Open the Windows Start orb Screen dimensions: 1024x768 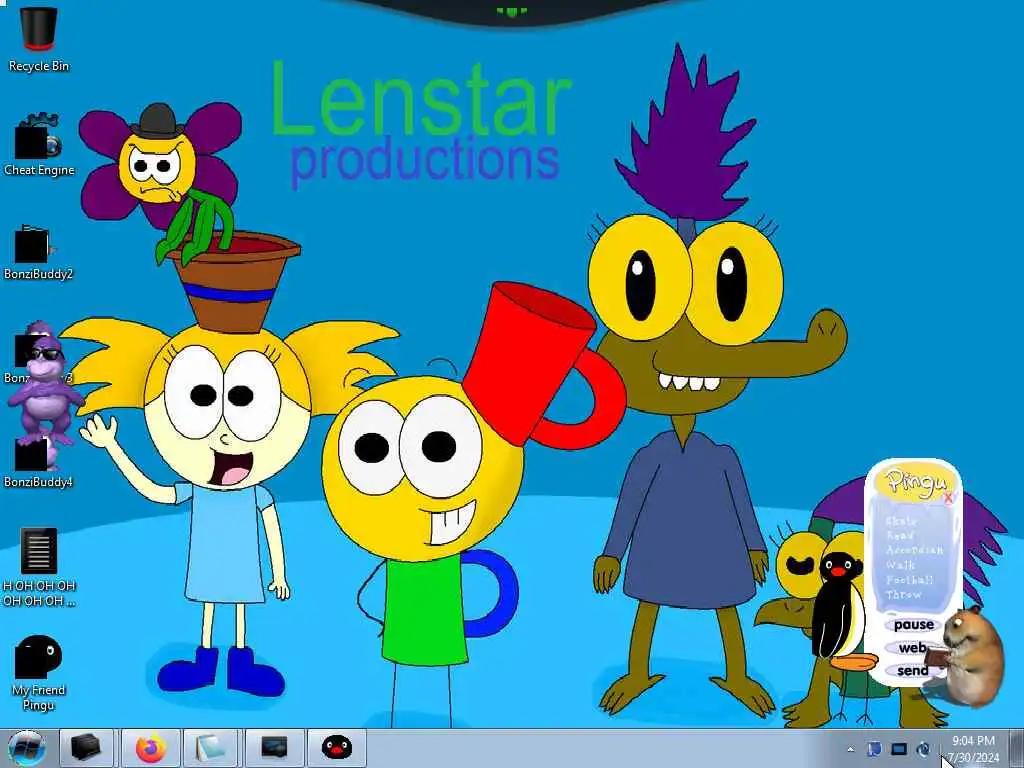click(27, 748)
